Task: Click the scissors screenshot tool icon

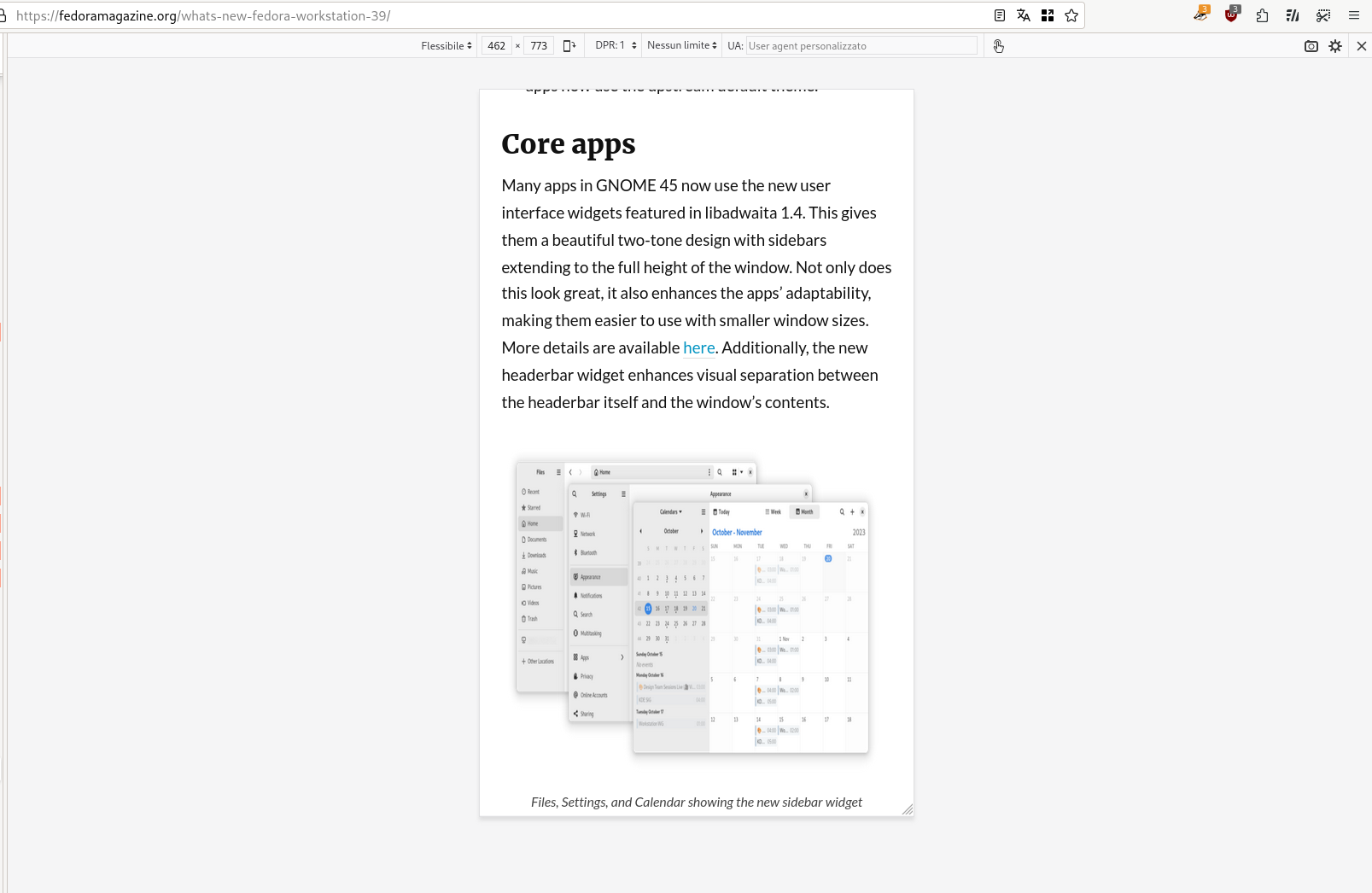Action: click(x=1323, y=15)
